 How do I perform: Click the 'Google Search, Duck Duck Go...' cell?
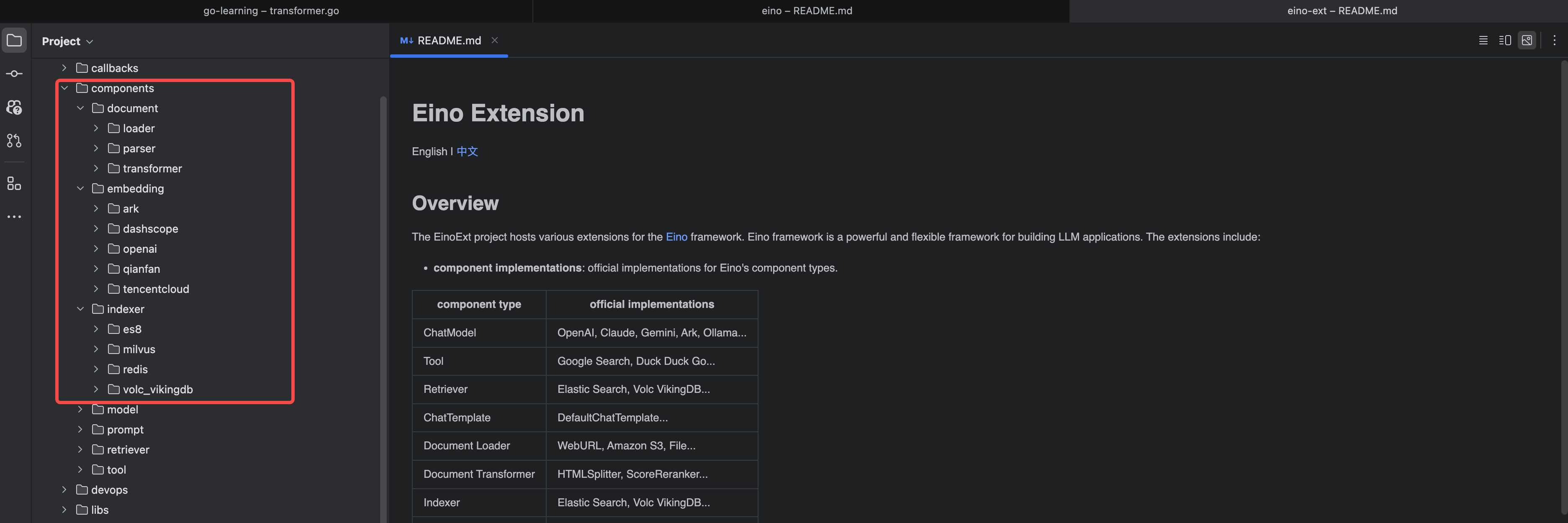(x=652, y=361)
